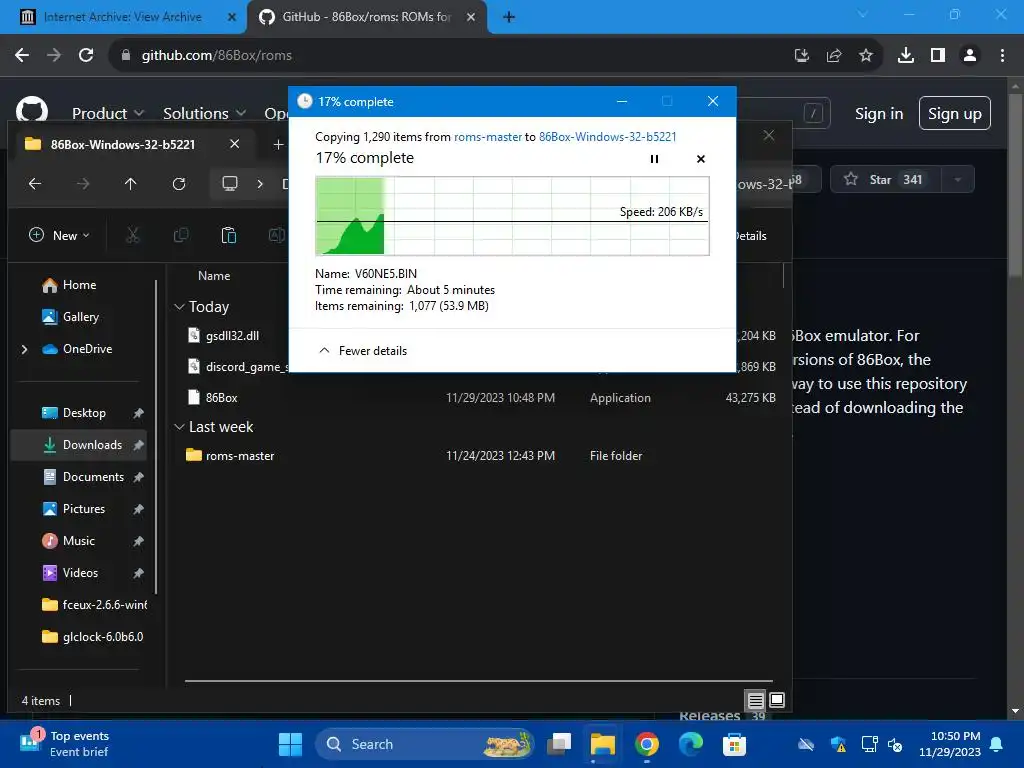Viewport: 1024px width, 768px height.
Task: Open Pictures in quick access
Action: coord(84,509)
